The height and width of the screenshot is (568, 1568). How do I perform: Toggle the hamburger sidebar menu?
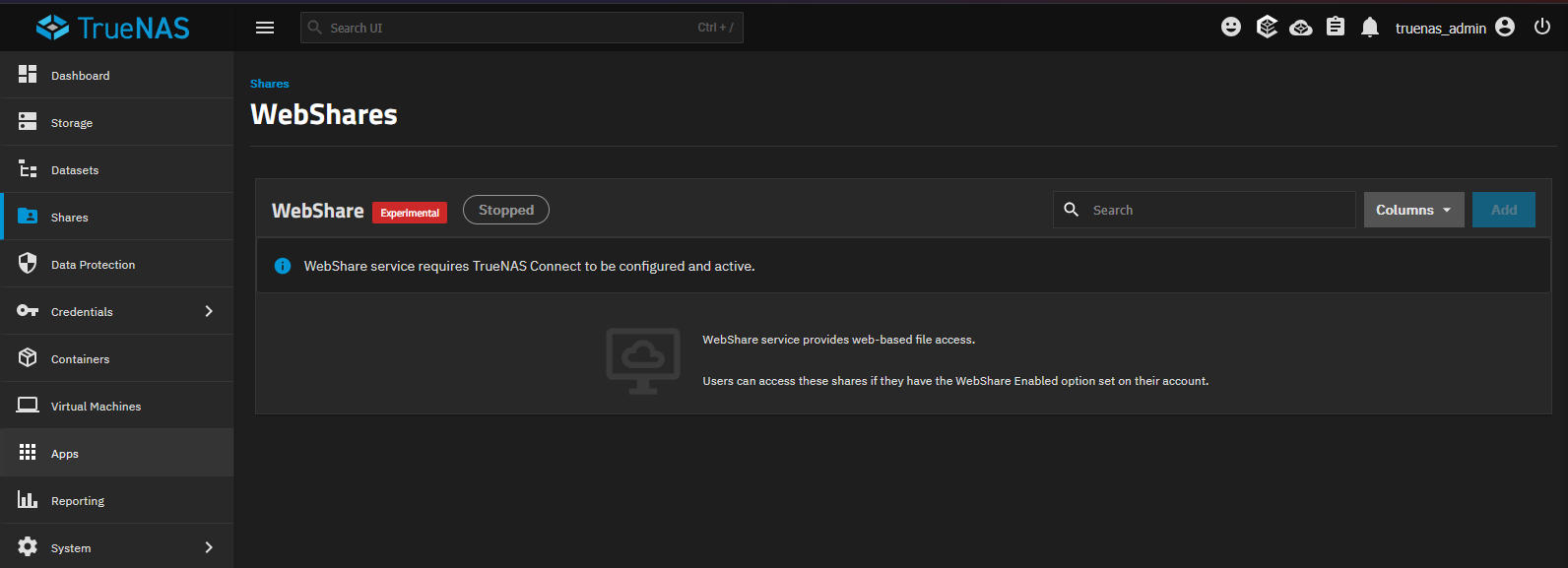tap(265, 28)
